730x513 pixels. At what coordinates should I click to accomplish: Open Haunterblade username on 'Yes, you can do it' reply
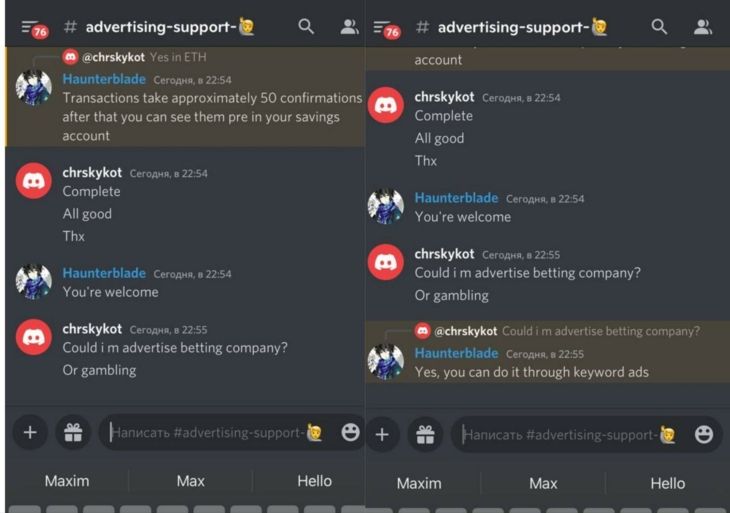tap(456, 353)
